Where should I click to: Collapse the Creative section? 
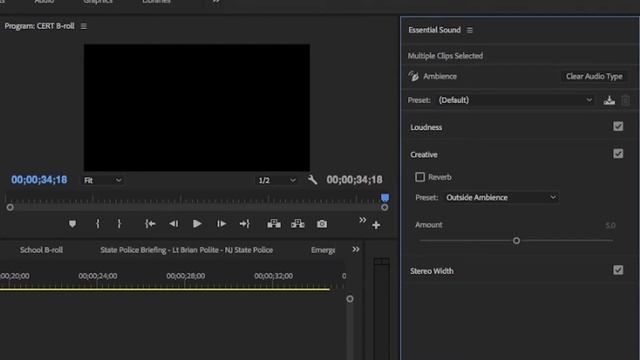424,155
